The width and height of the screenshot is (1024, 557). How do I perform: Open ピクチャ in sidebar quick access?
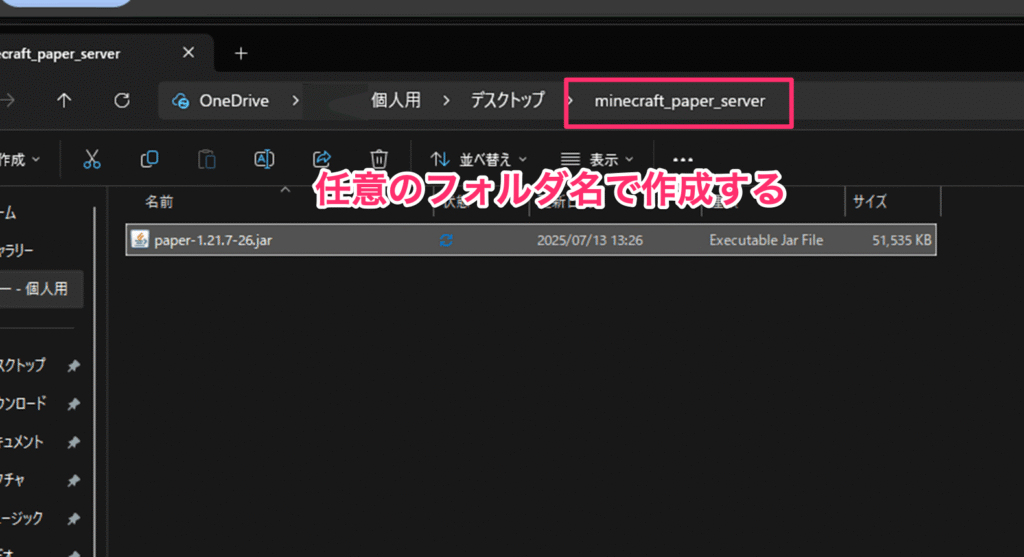pyautogui.click(x=13, y=481)
